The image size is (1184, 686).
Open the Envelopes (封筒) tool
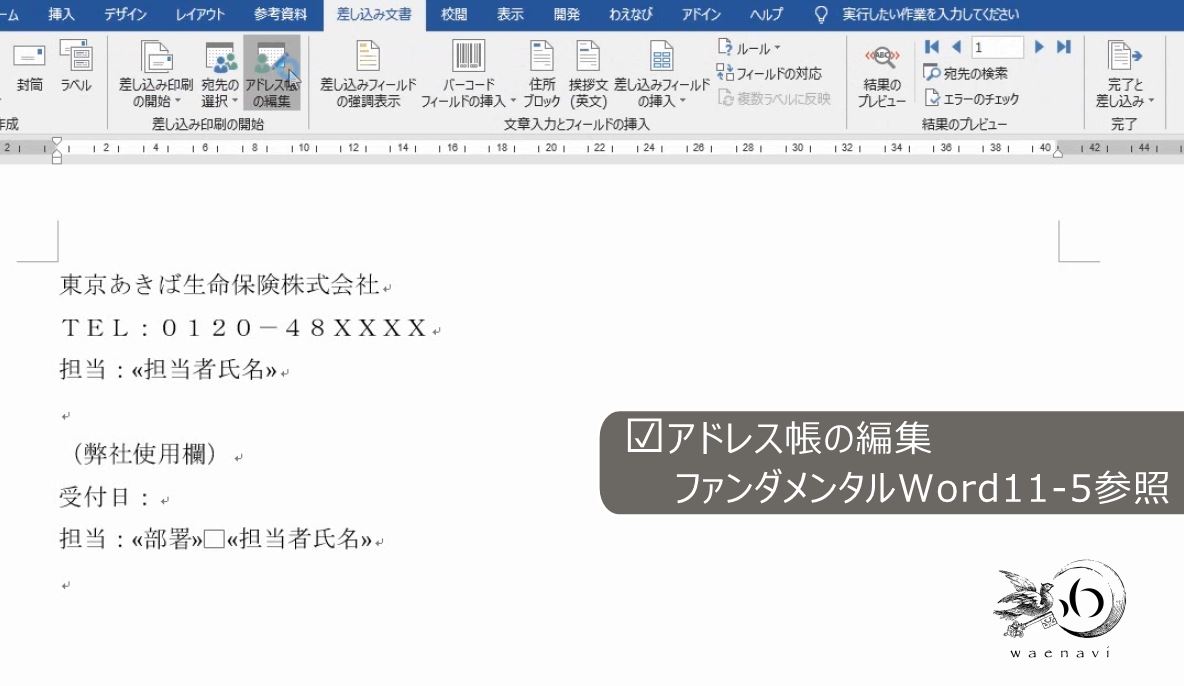click(30, 70)
